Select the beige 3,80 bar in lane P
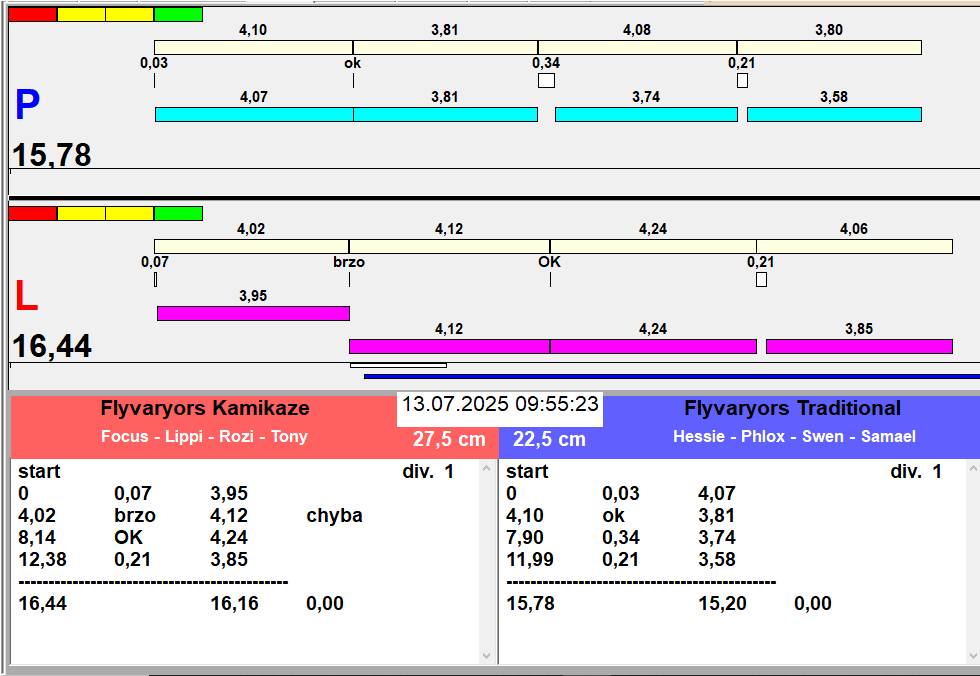This screenshot has width=980, height=676. click(x=829, y=47)
